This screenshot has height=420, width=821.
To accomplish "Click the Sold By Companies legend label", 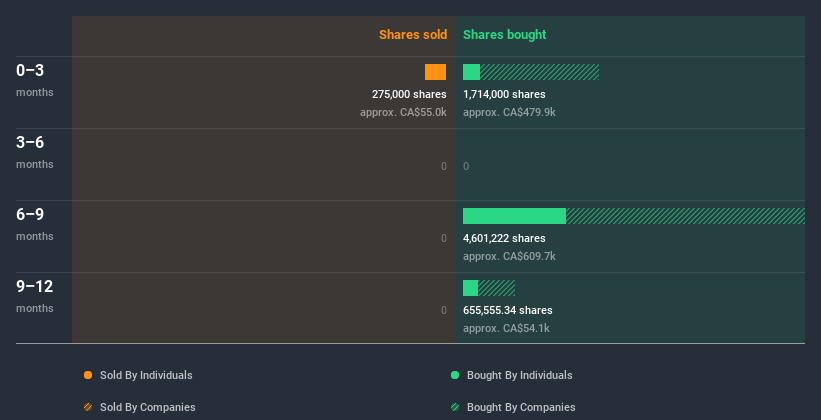I will [x=148, y=407].
